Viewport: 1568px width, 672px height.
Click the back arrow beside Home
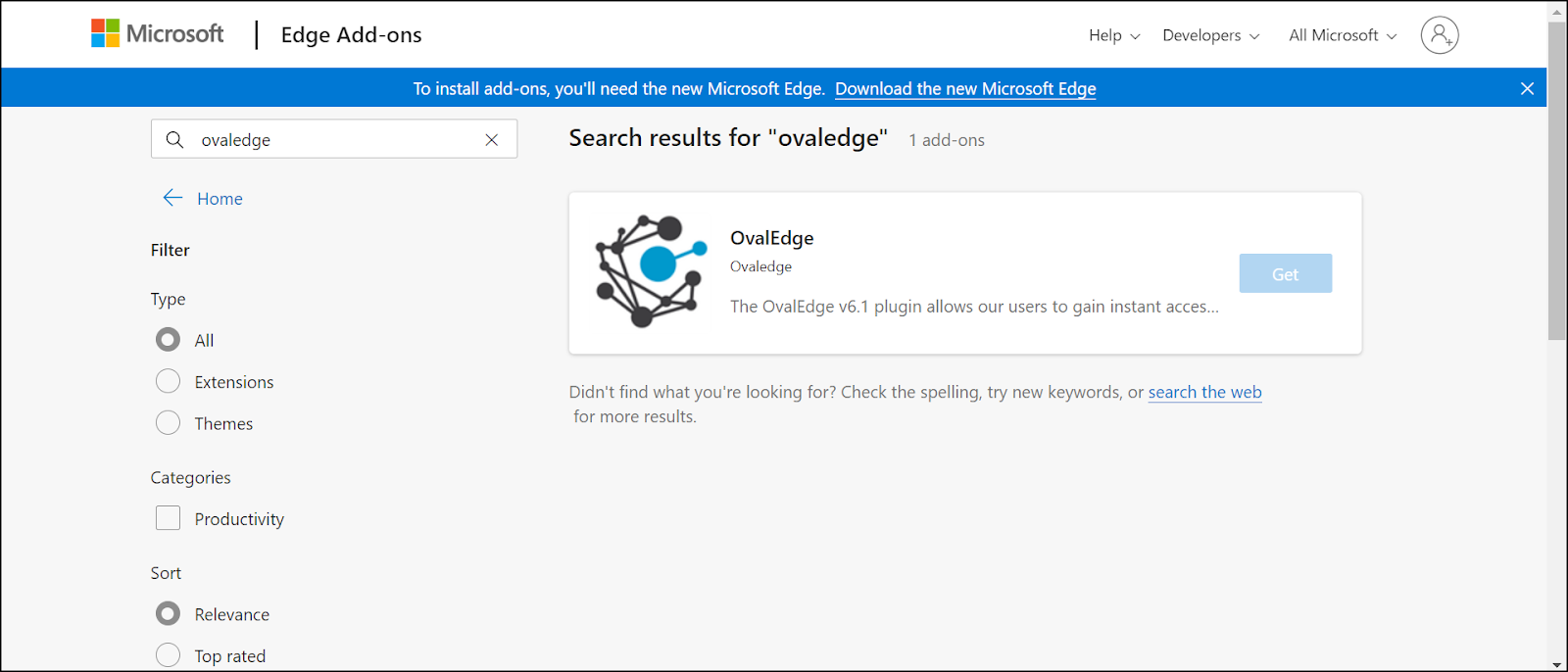point(172,198)
